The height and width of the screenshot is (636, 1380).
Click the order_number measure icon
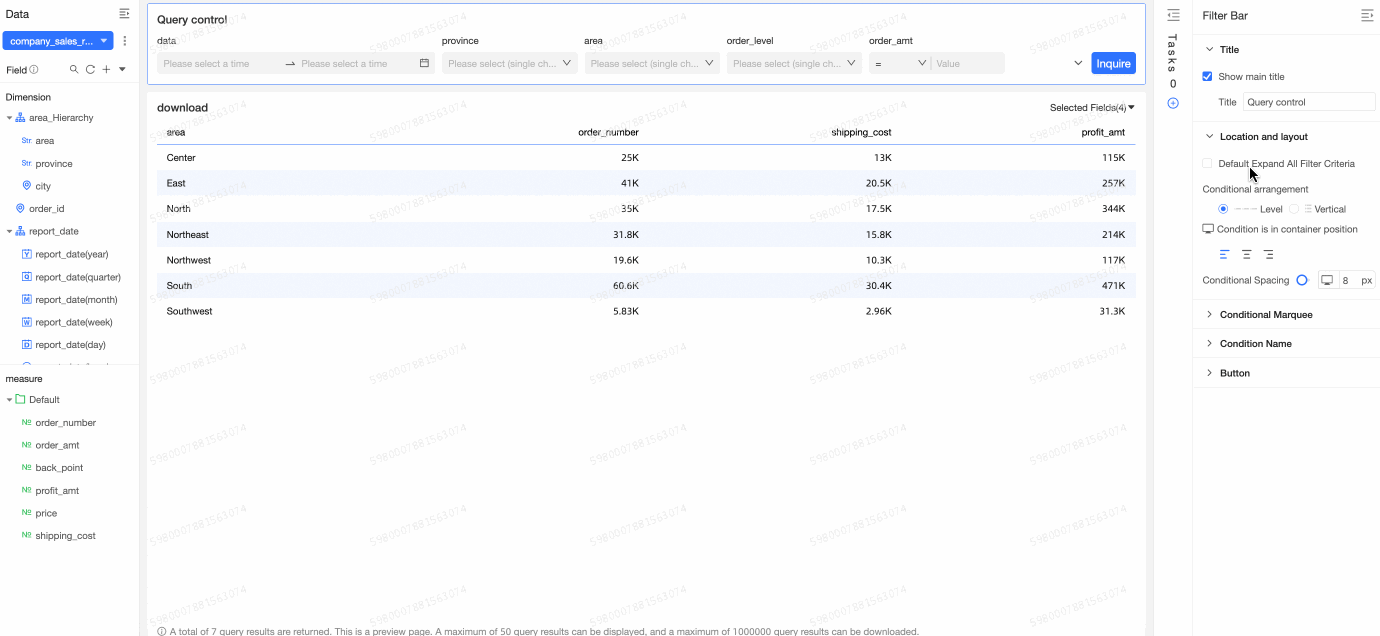pos(26,422)
